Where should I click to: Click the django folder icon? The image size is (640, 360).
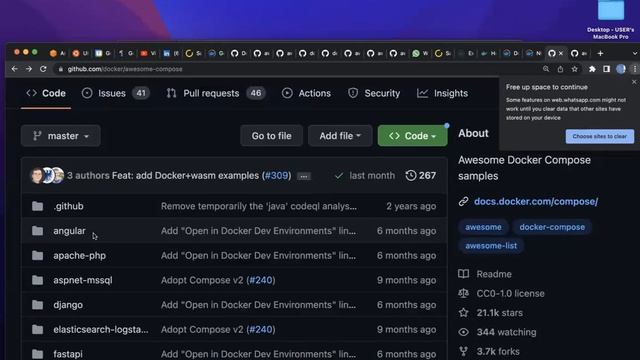[x=38, y=305]
